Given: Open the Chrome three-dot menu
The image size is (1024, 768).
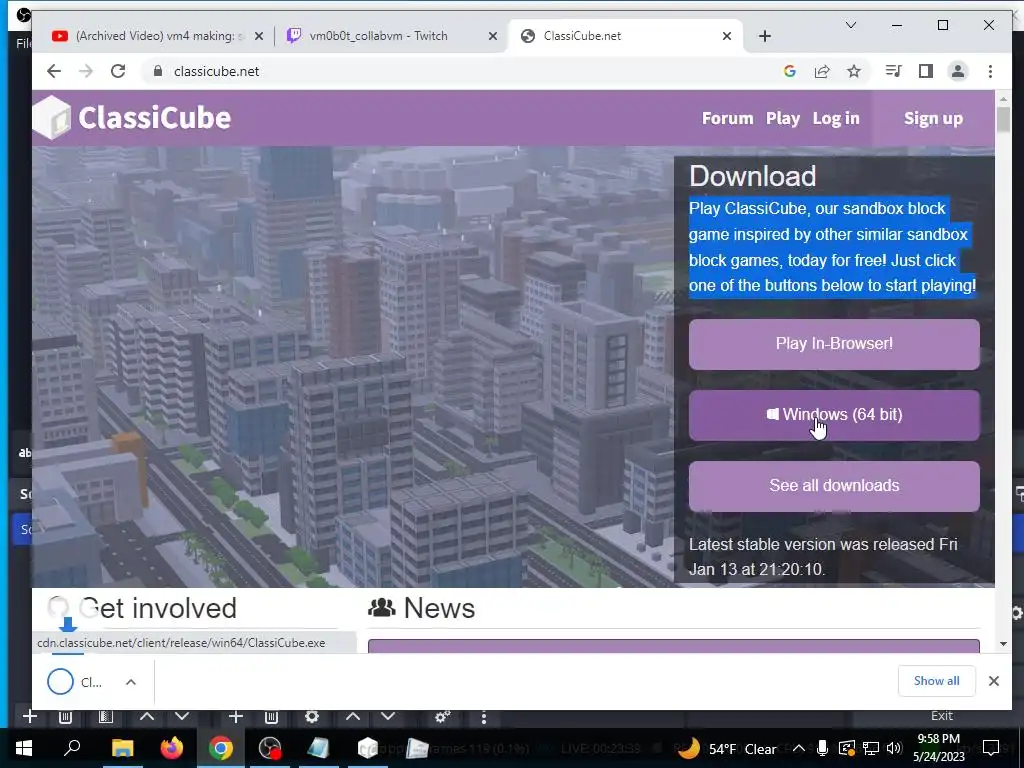Looking at the screenshot, I should pyautogui.click(x=990, y=71).
